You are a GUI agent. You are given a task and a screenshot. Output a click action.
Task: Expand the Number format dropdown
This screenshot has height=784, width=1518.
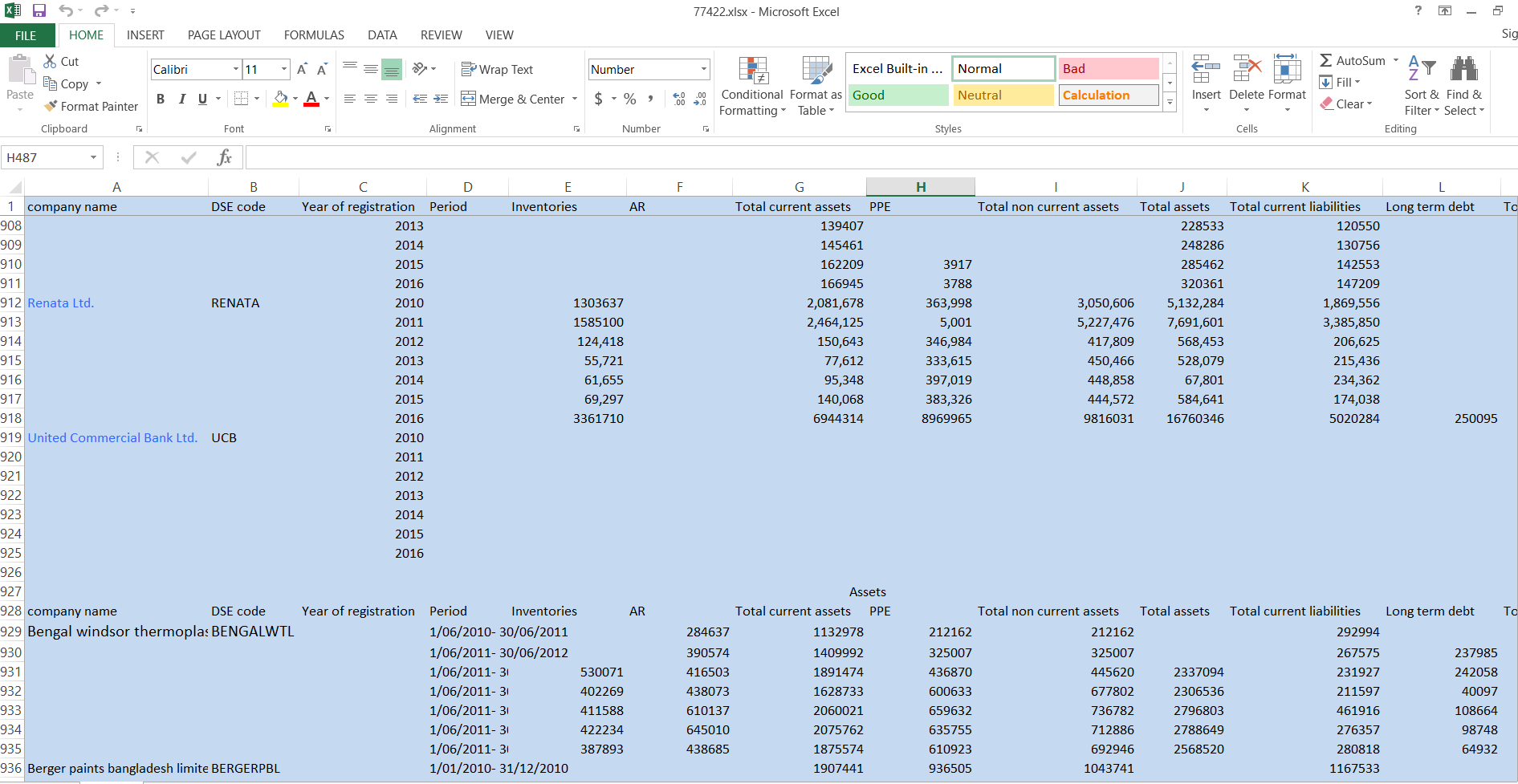703,70
